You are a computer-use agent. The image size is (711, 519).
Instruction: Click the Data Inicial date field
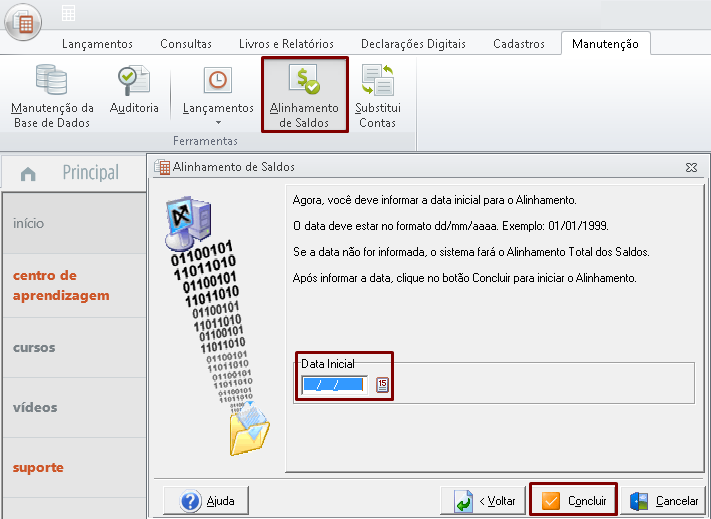pos(335,385)
